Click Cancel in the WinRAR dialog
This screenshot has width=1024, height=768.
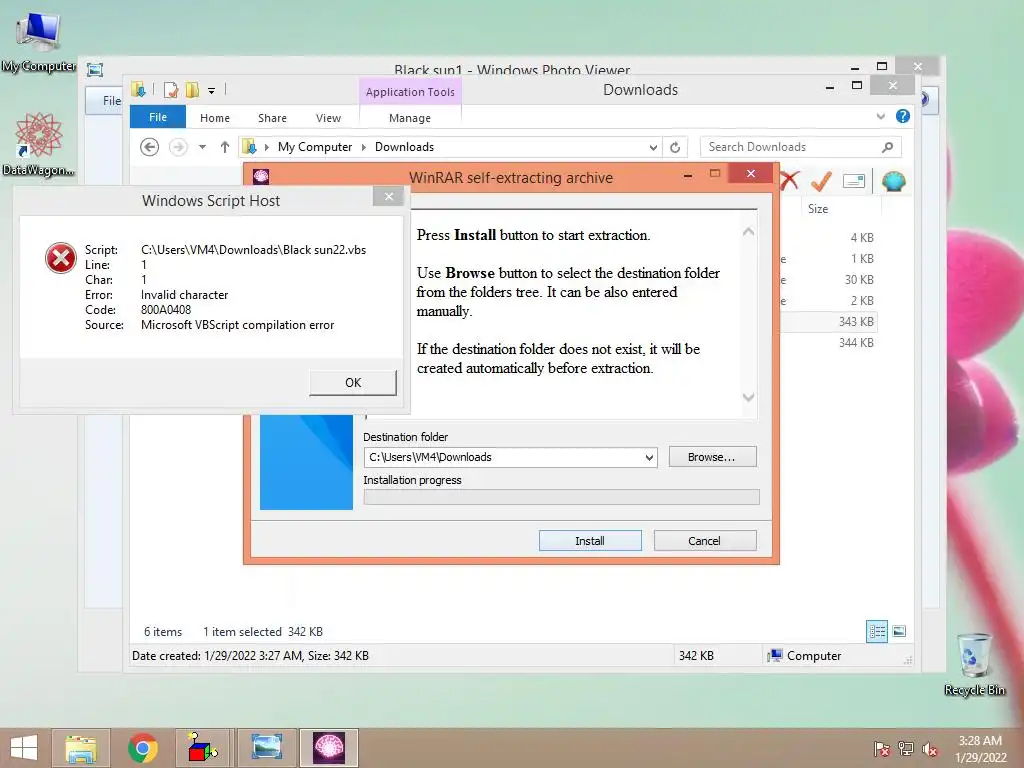(705, 541)
